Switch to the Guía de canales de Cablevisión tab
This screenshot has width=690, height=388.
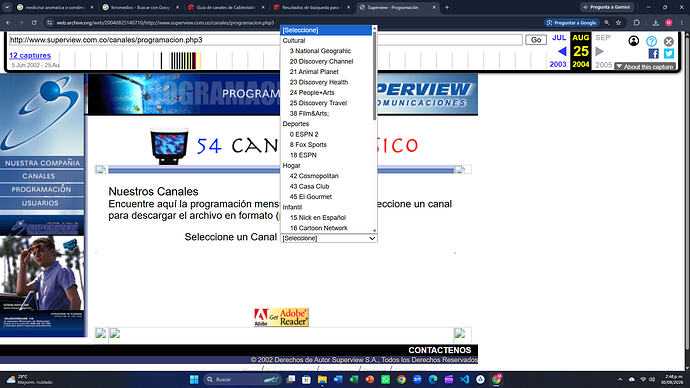pyautogui.click(x=226, y=7)
